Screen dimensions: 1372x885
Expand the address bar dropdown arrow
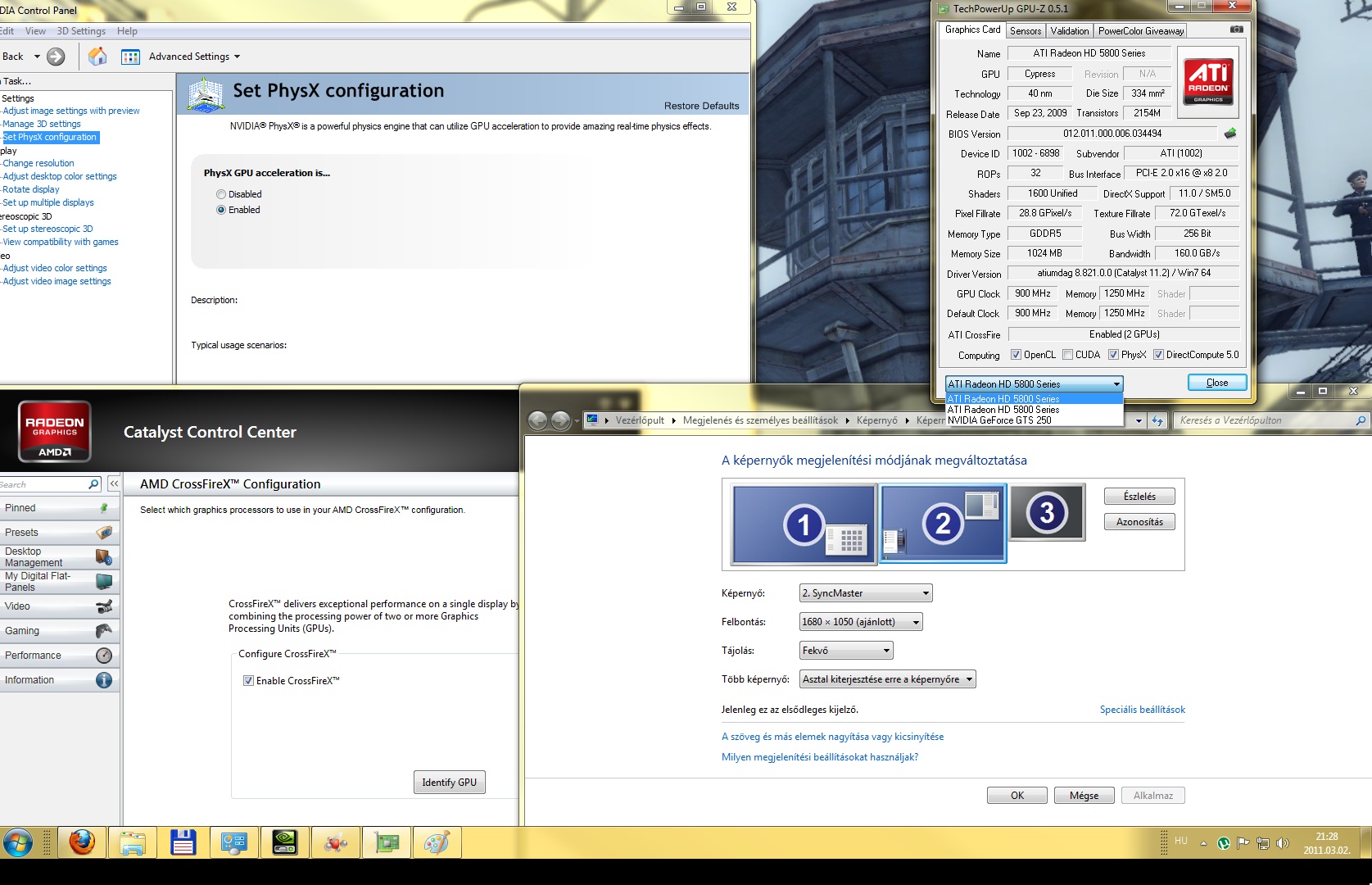[1139, 421]
